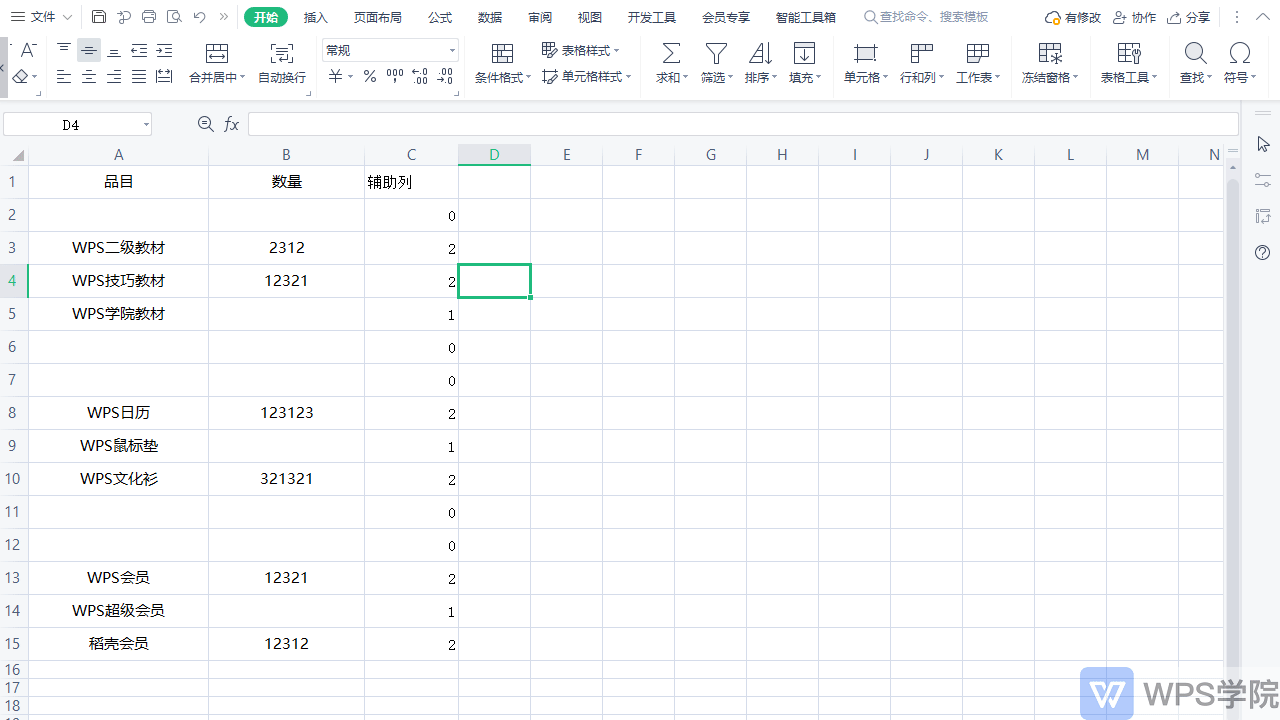Align text left
The image size is (1280, 720).
point(64,77)
